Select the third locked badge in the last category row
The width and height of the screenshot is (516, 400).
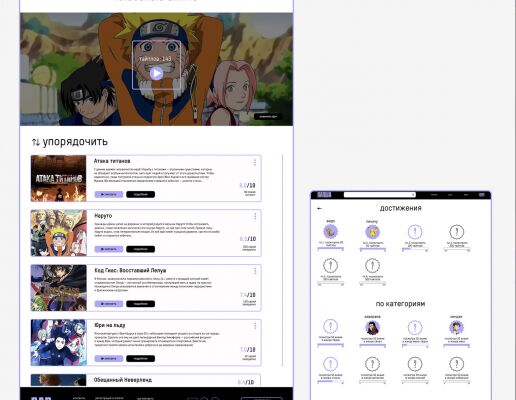tap(415, 364)
